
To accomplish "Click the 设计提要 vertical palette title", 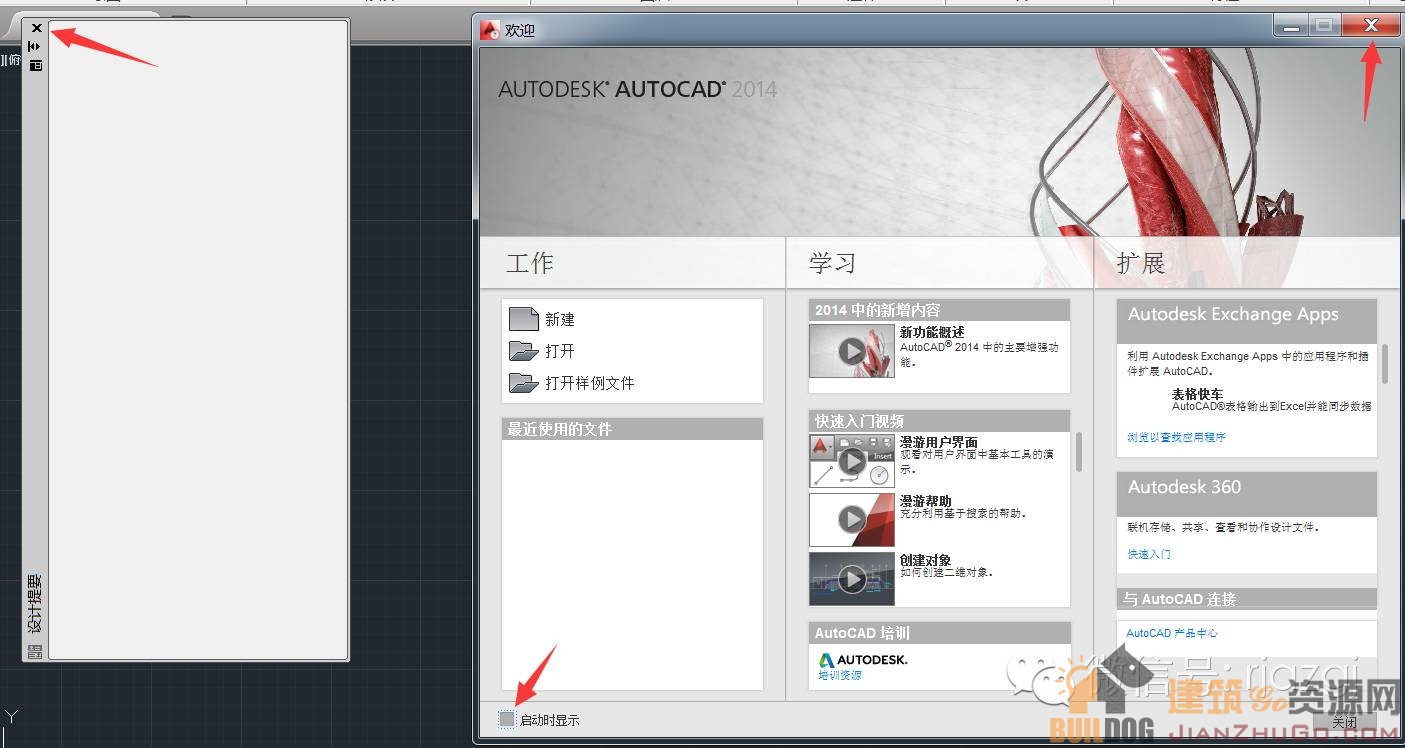I will [36, 604].
